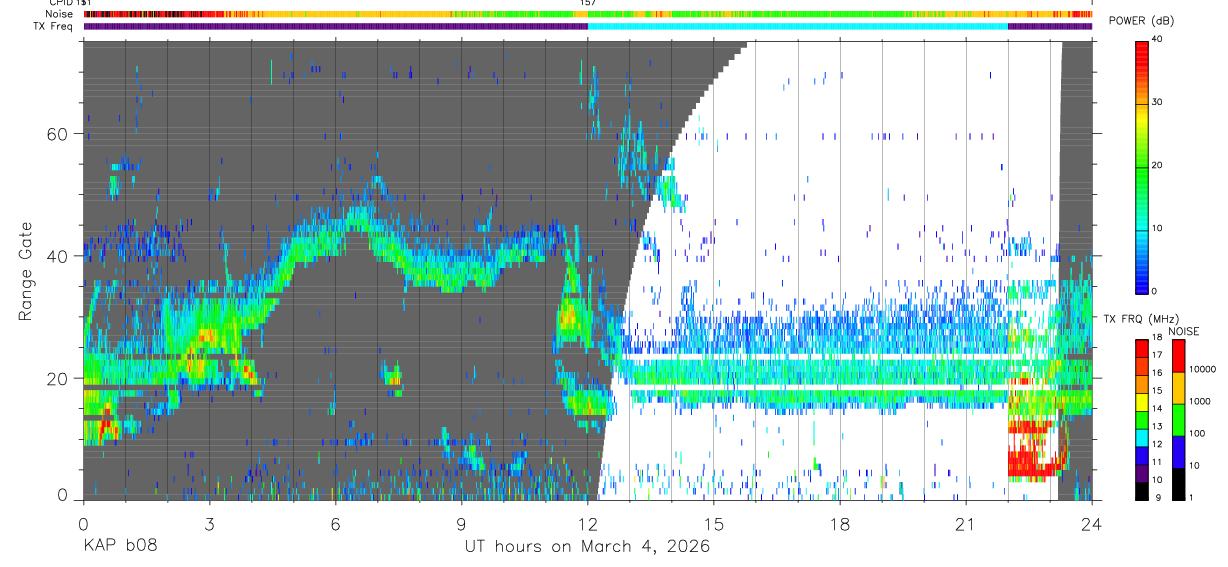Click the '30' power color bar label
Image resolution: width=1228 pixels, height=567 pixels.
pos(1158,103)
